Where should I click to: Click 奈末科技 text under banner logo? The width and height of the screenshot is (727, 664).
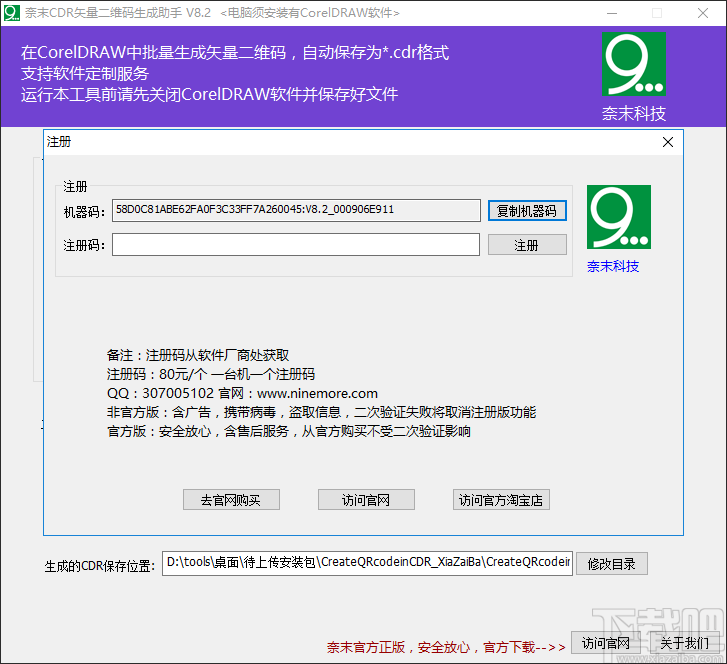(x=634, y=114)
